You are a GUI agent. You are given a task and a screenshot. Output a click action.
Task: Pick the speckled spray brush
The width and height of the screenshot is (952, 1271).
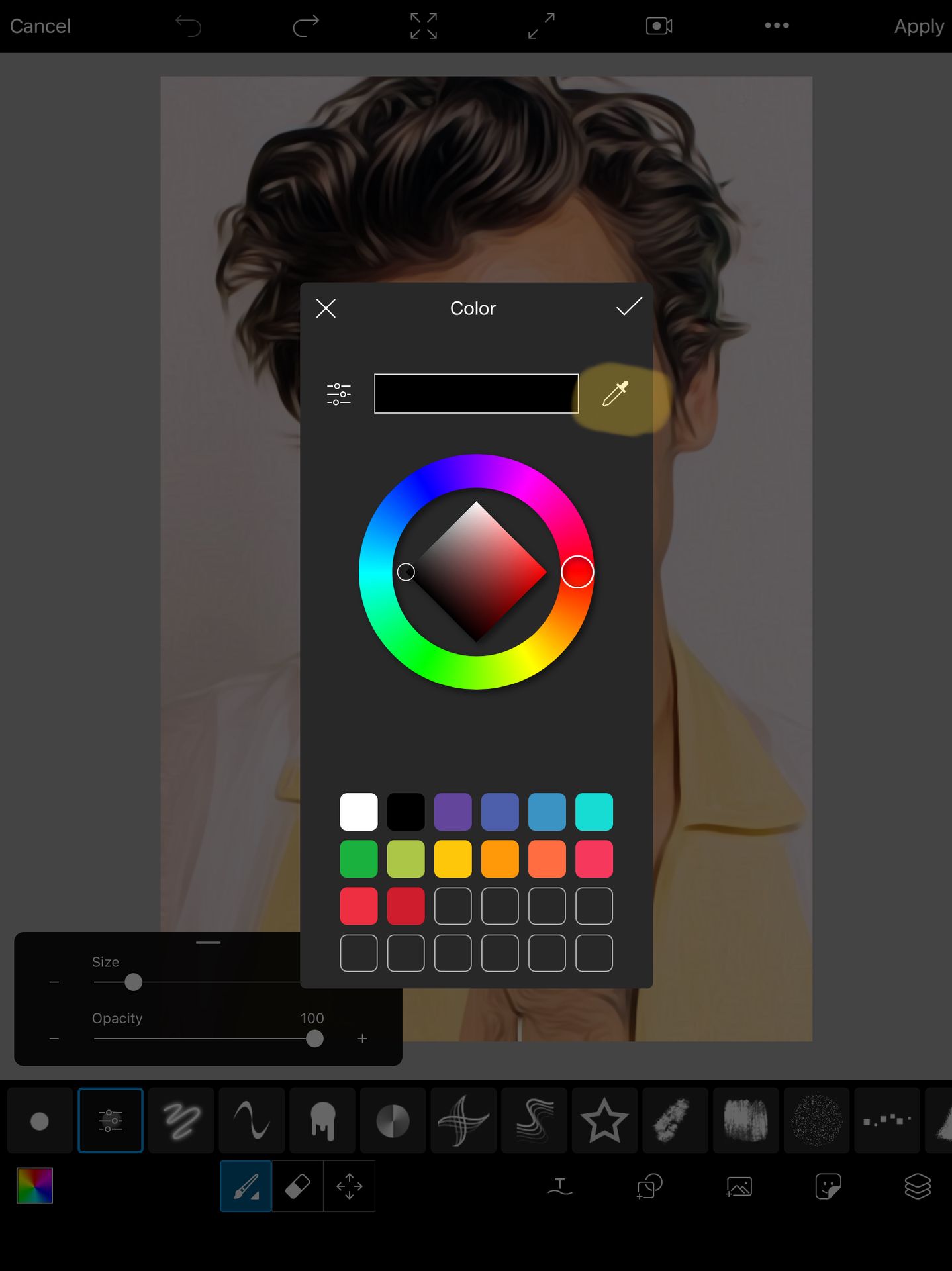click(816, 1121)
